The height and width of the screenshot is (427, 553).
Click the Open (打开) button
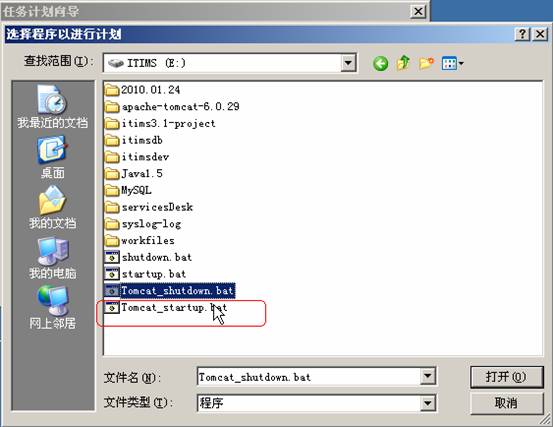pos(506,377)
